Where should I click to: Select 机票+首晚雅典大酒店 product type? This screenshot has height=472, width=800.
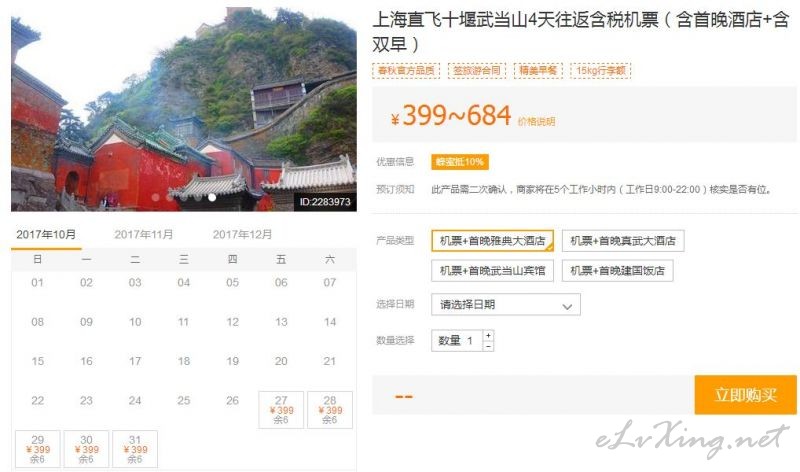click(492, 241)
